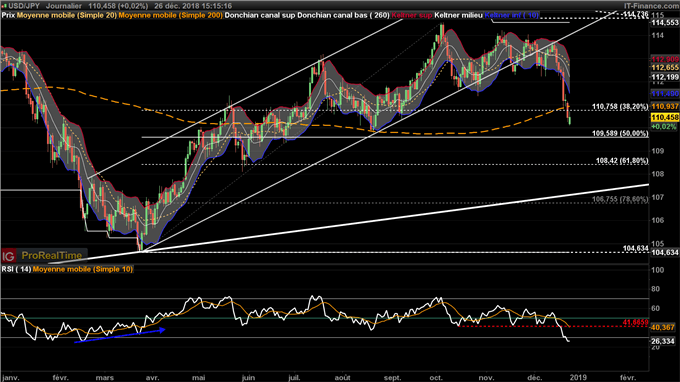This screenshot has width=680, height=382.
Task: Click the blue 111,490 price tag
Action: (665, 94)
